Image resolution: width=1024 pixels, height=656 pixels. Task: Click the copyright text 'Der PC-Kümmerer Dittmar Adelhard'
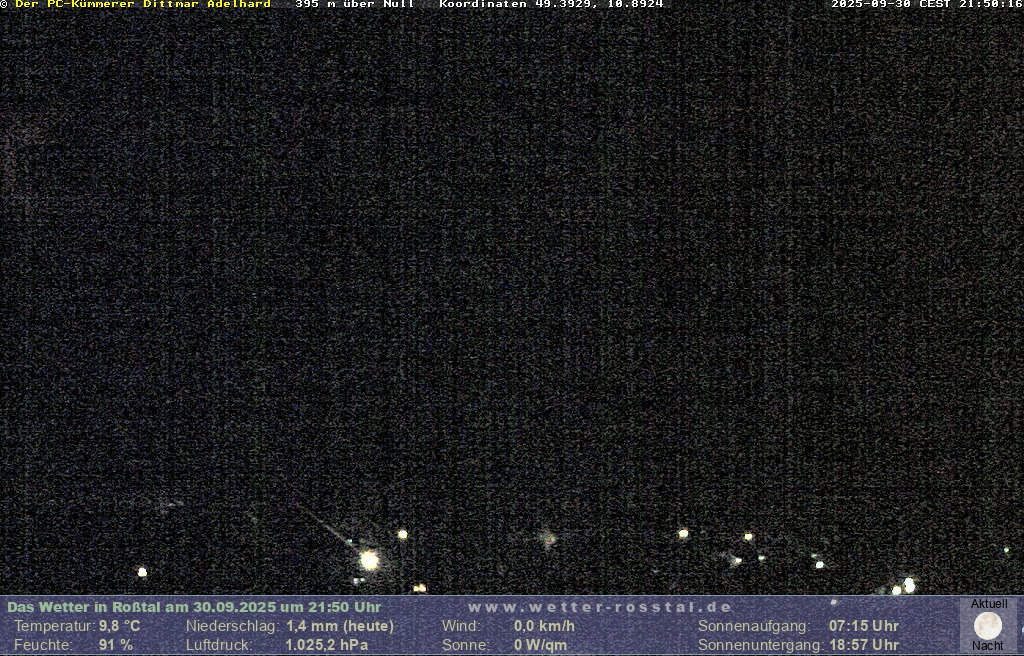[x=142, y=4]
